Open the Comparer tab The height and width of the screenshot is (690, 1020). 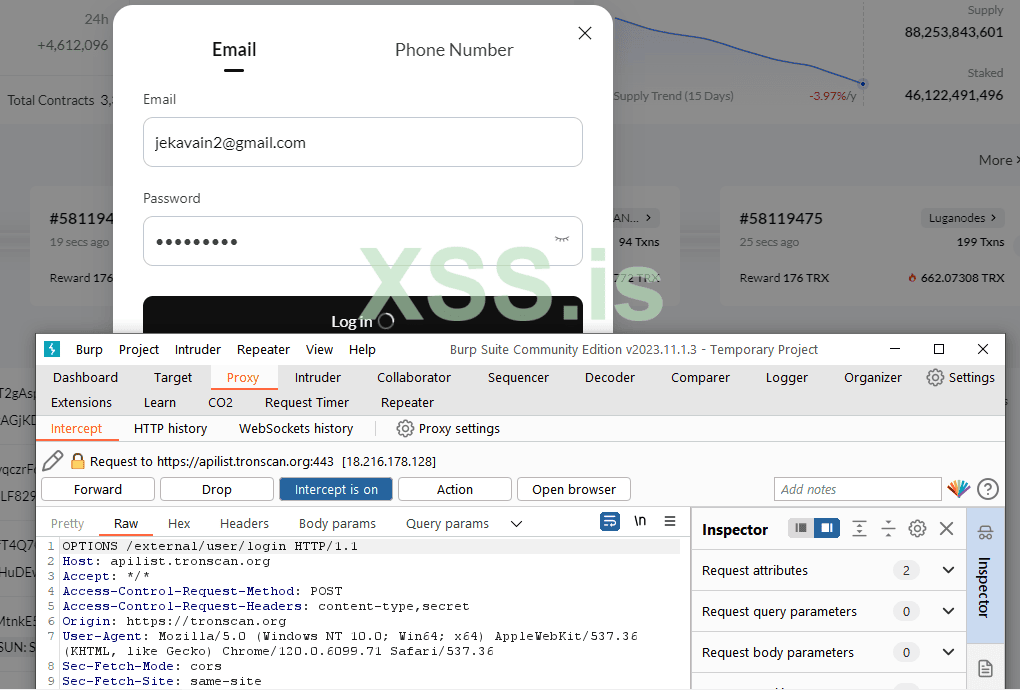[701, 377]
